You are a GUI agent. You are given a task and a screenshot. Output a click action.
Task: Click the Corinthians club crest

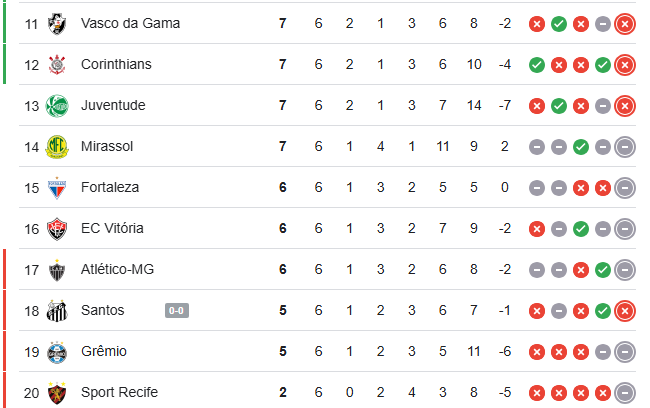coord(57,65)
